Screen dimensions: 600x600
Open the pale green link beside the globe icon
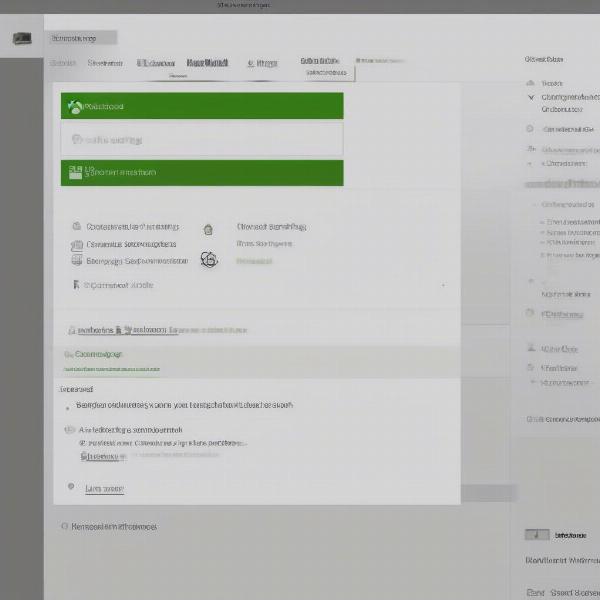pyautogui.click(x=254, y=261)
